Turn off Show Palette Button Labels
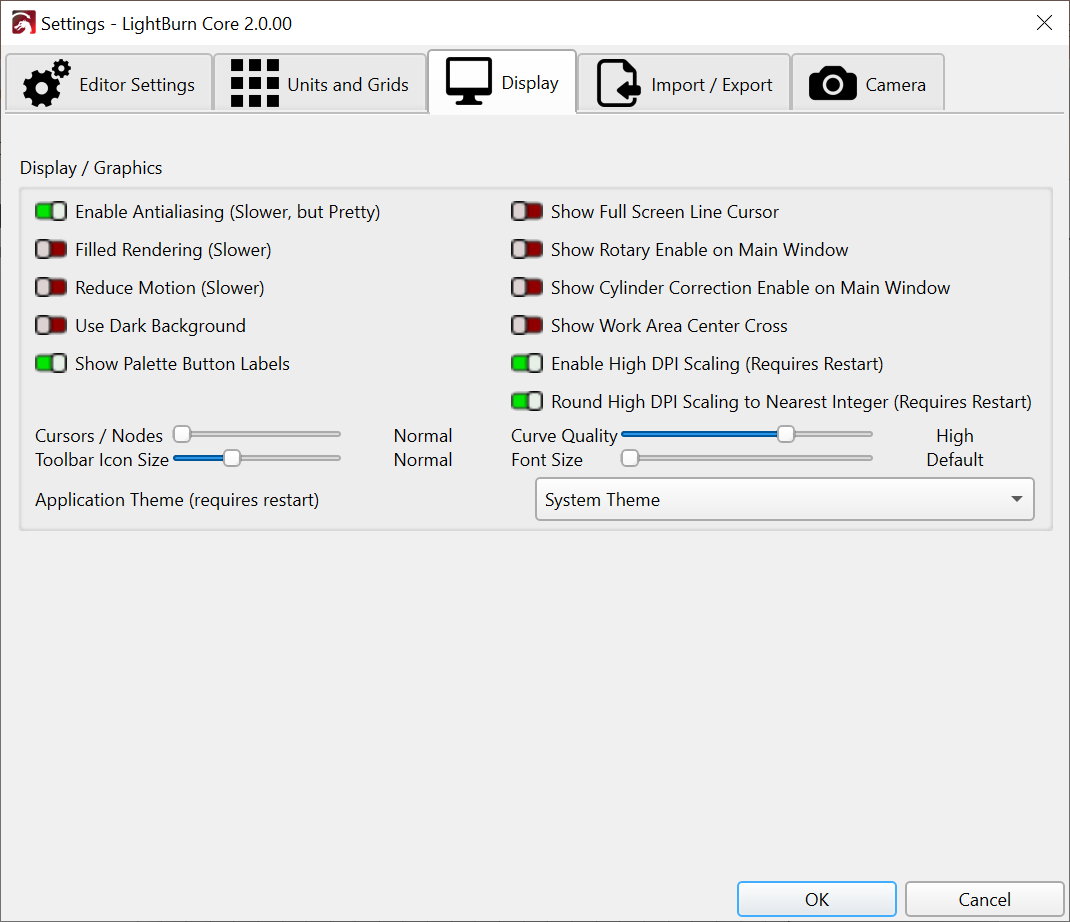 (x=51, y=364)
